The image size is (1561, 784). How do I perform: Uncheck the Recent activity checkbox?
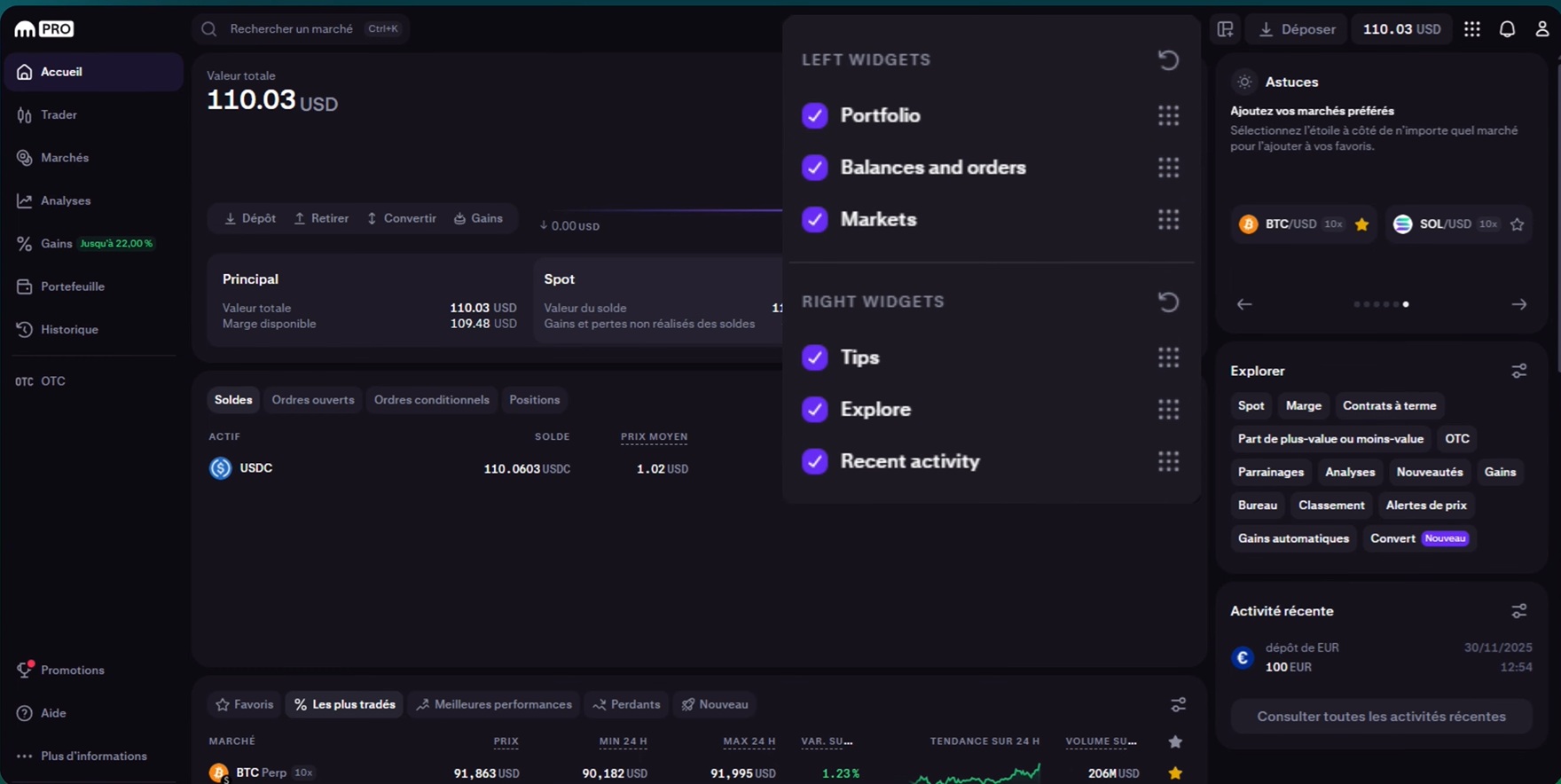click(814, 461)
